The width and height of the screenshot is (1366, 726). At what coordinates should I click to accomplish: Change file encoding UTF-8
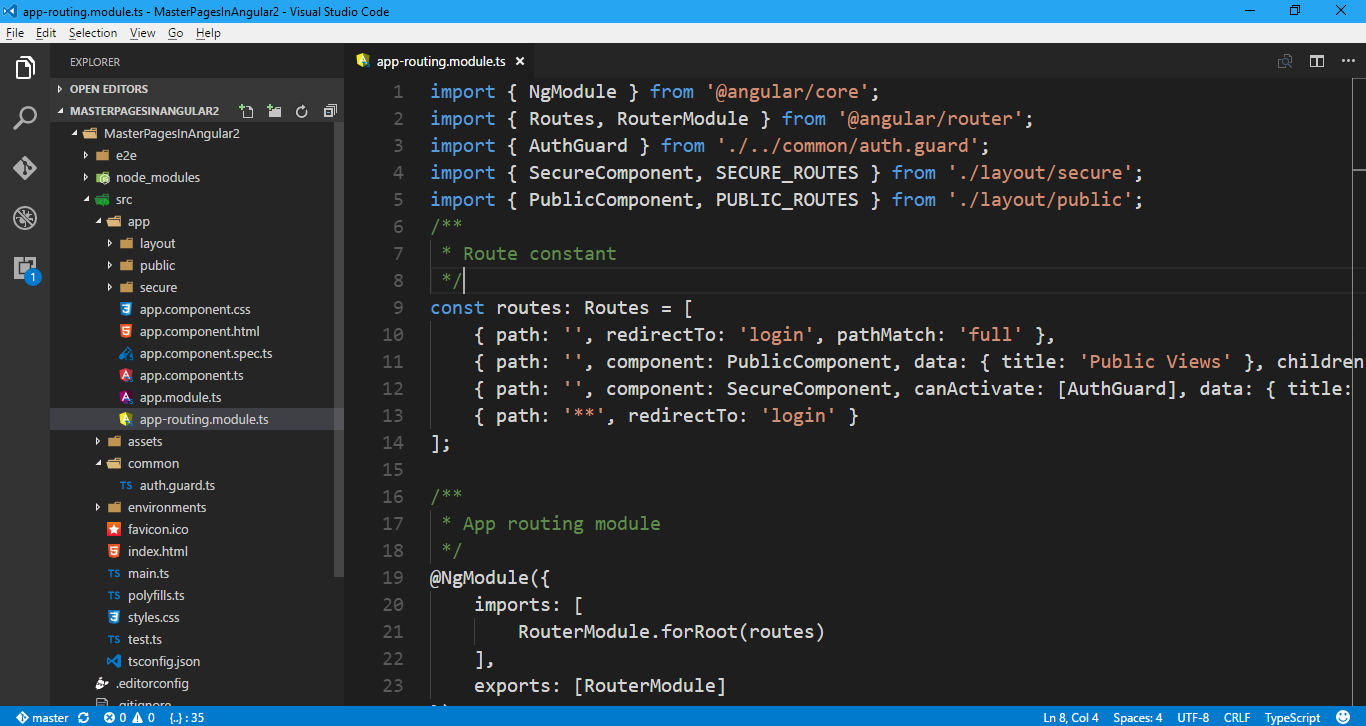coord(1193,717)
